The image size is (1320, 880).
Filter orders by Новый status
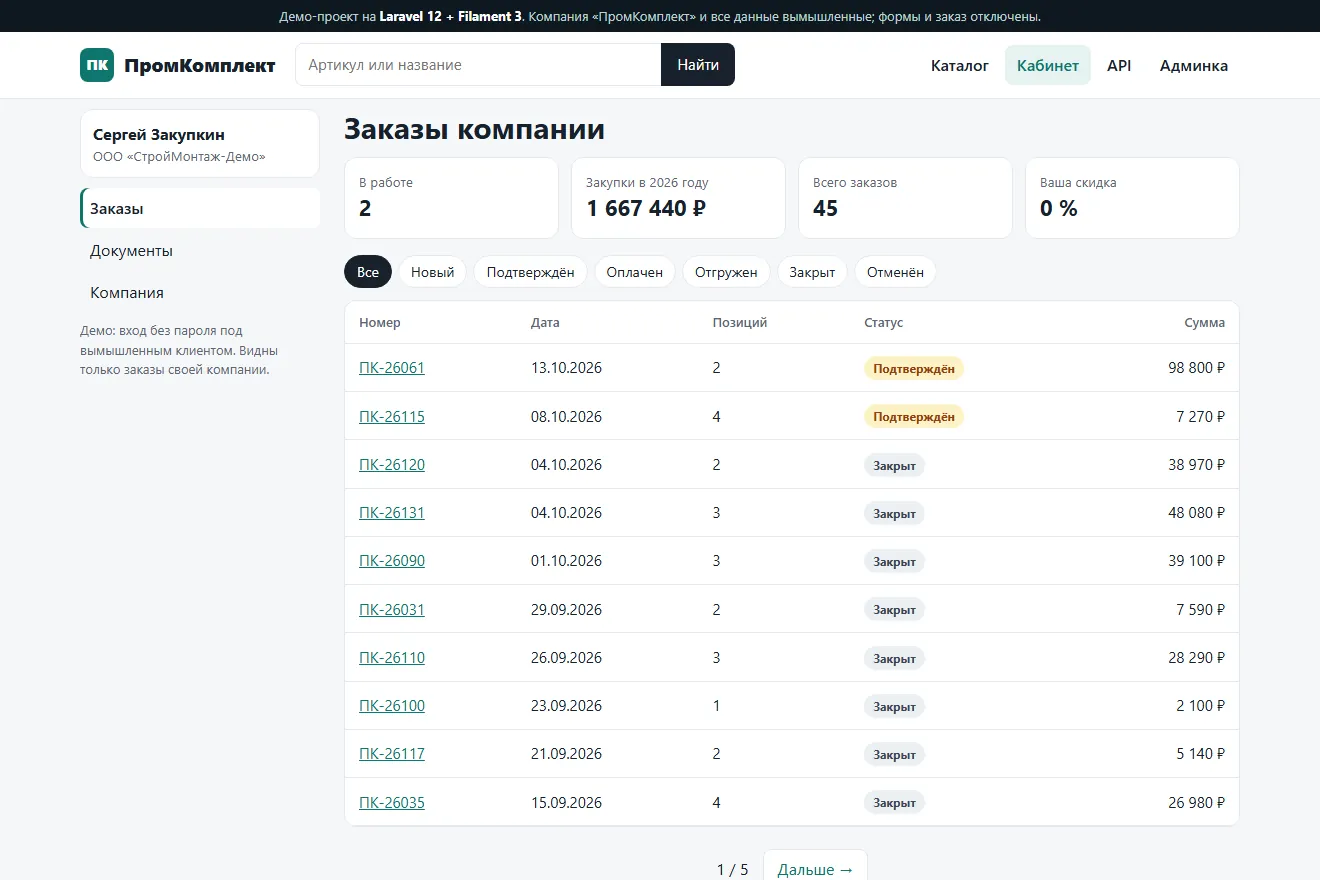pyautogui.click(x=433, y=272)
